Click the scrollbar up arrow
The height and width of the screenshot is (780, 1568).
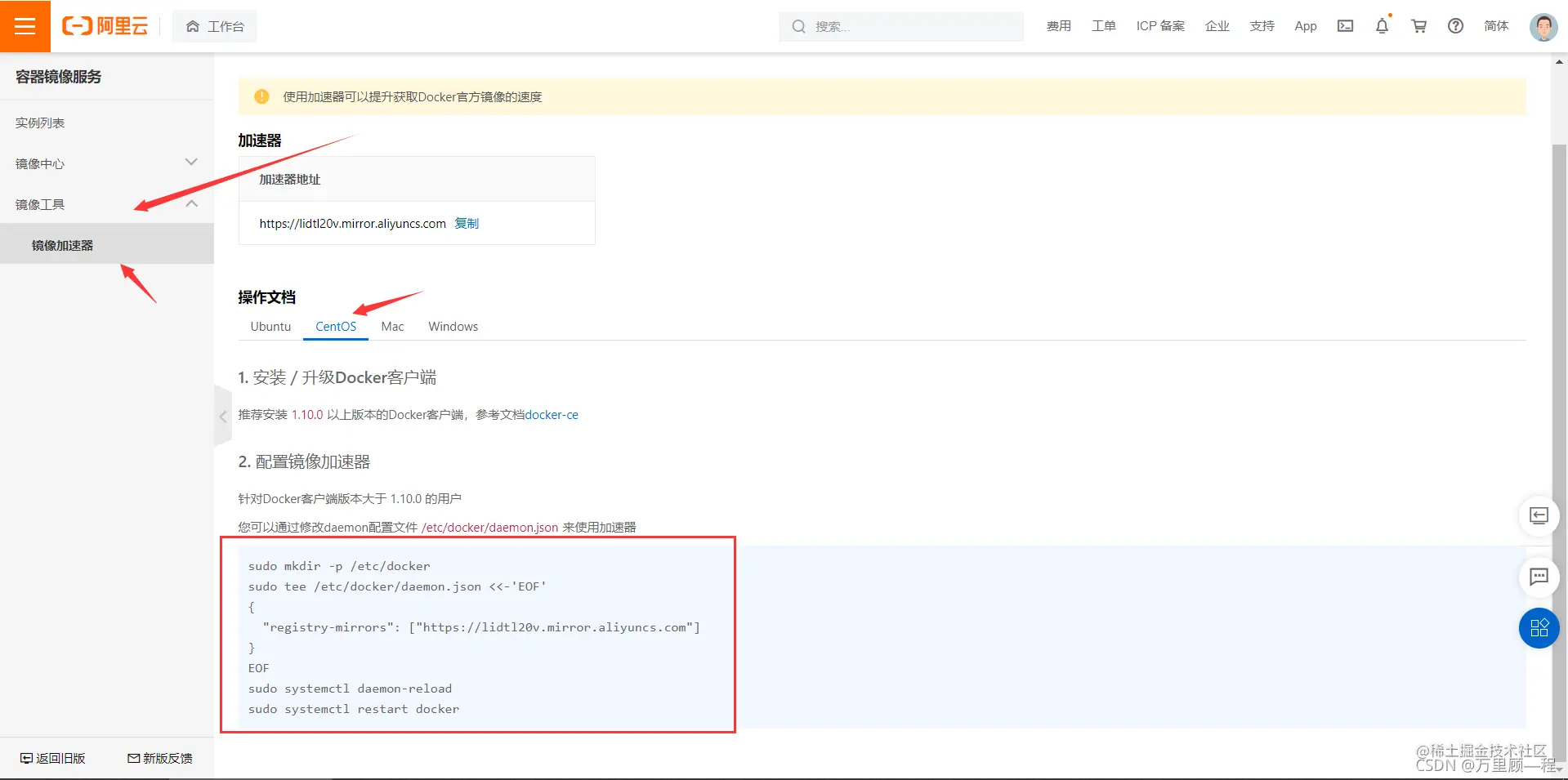[1560, 61]
